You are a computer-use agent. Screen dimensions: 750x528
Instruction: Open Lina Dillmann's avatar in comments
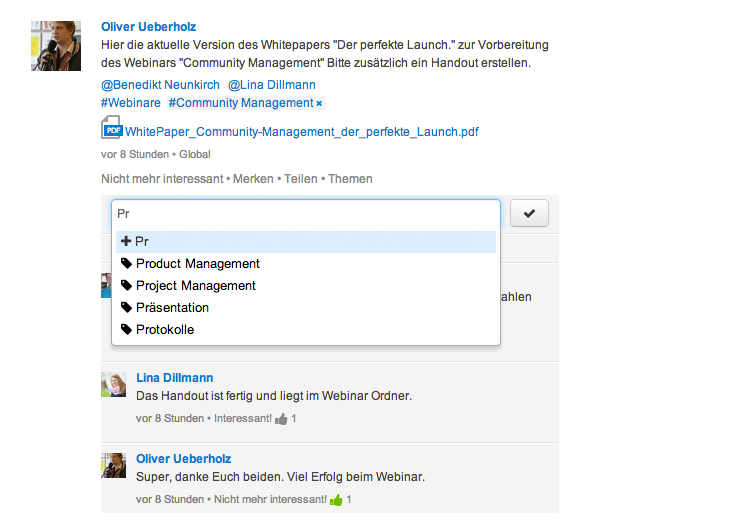tap(113, 385)
